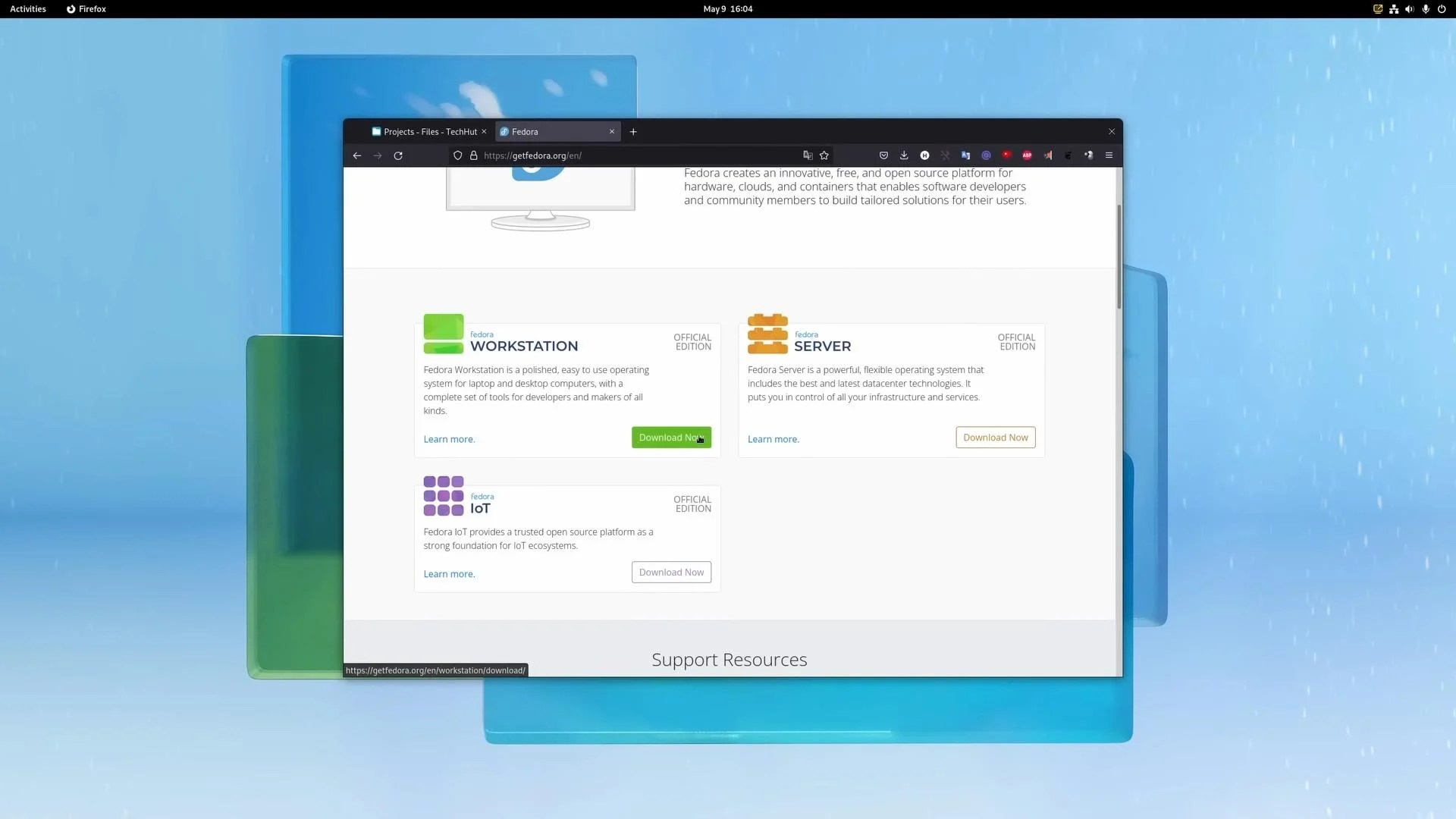Click Download Now for Fedora IoT

(671, 573)
